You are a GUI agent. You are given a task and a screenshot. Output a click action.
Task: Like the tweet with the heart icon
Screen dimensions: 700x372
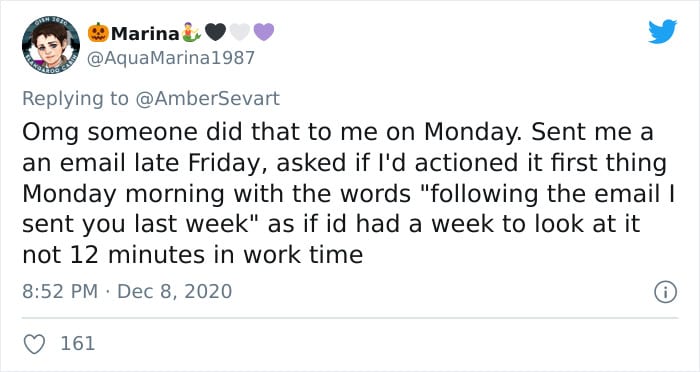(34, 344)
